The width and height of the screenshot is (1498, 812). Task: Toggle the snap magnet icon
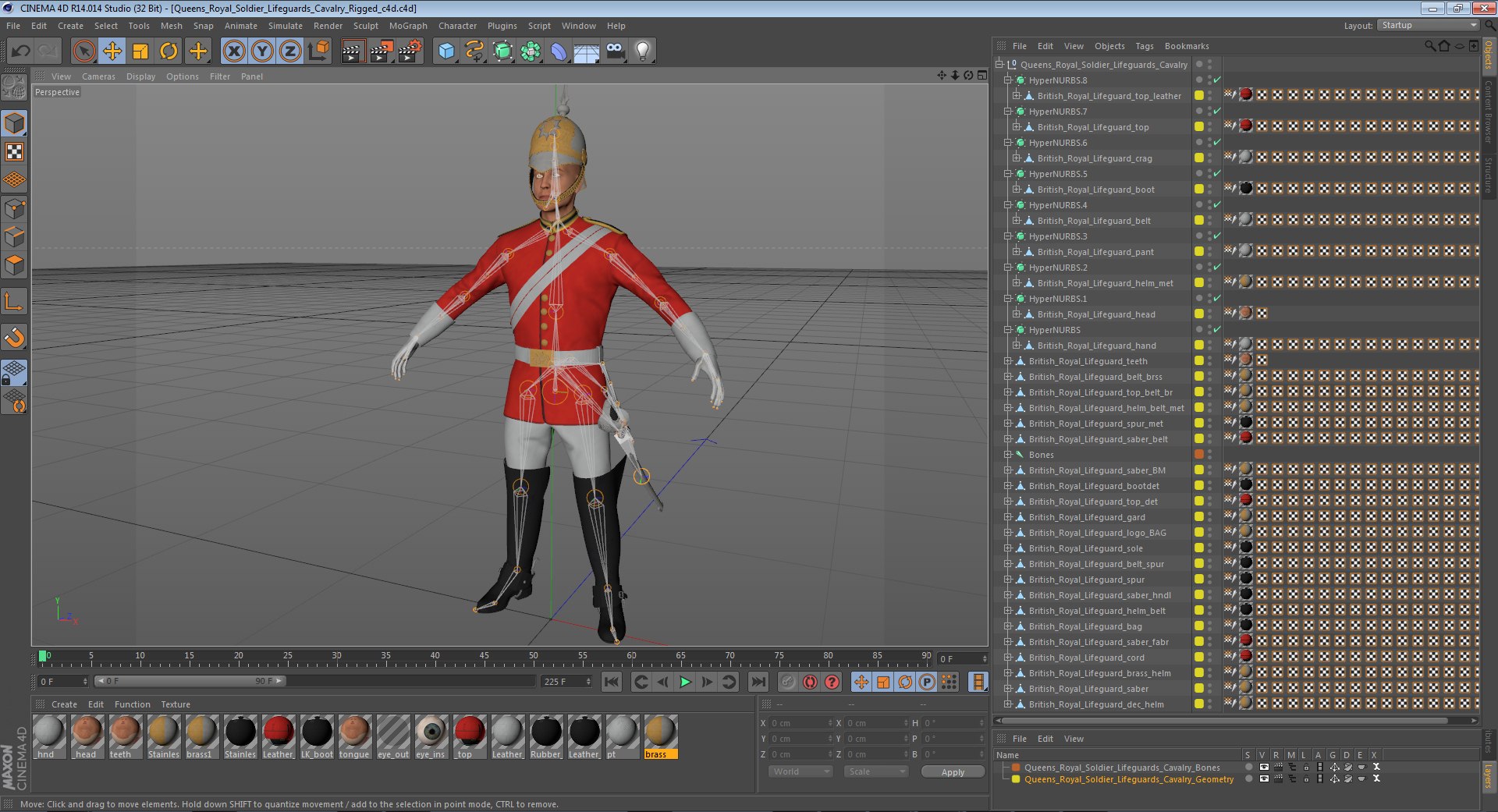point(15,337)
